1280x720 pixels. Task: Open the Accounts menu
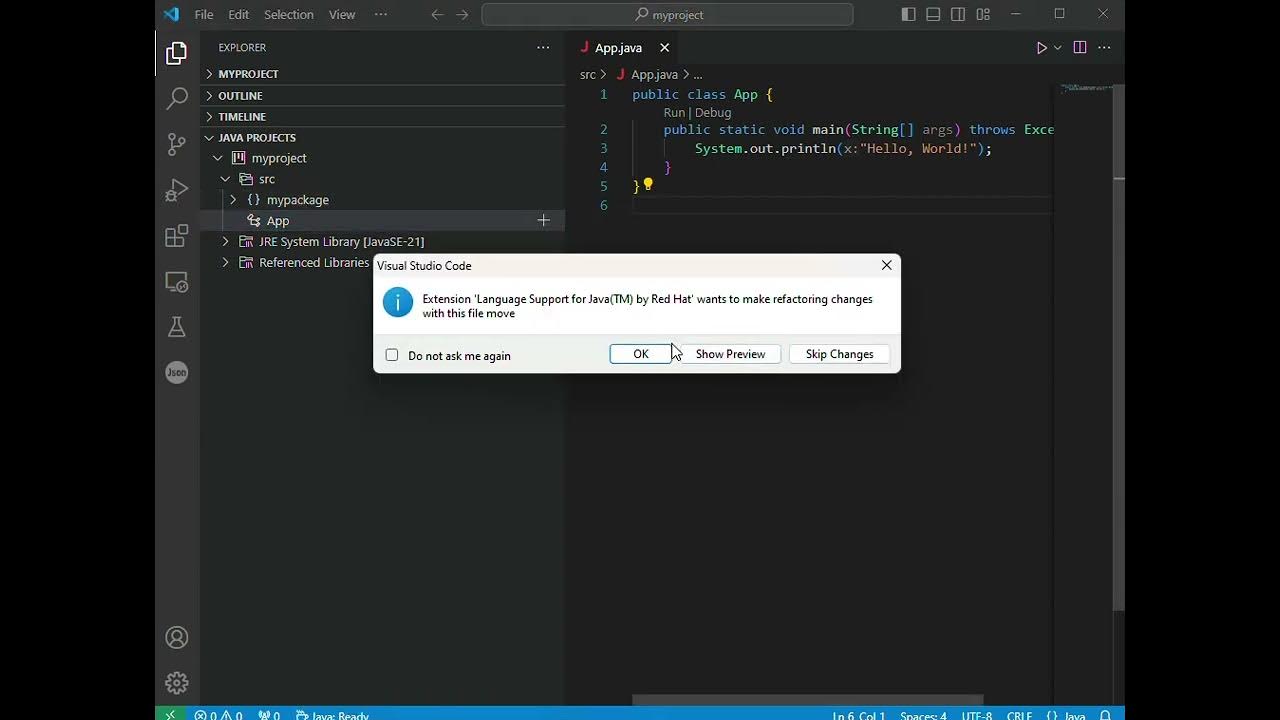click(x=177, y=638)
